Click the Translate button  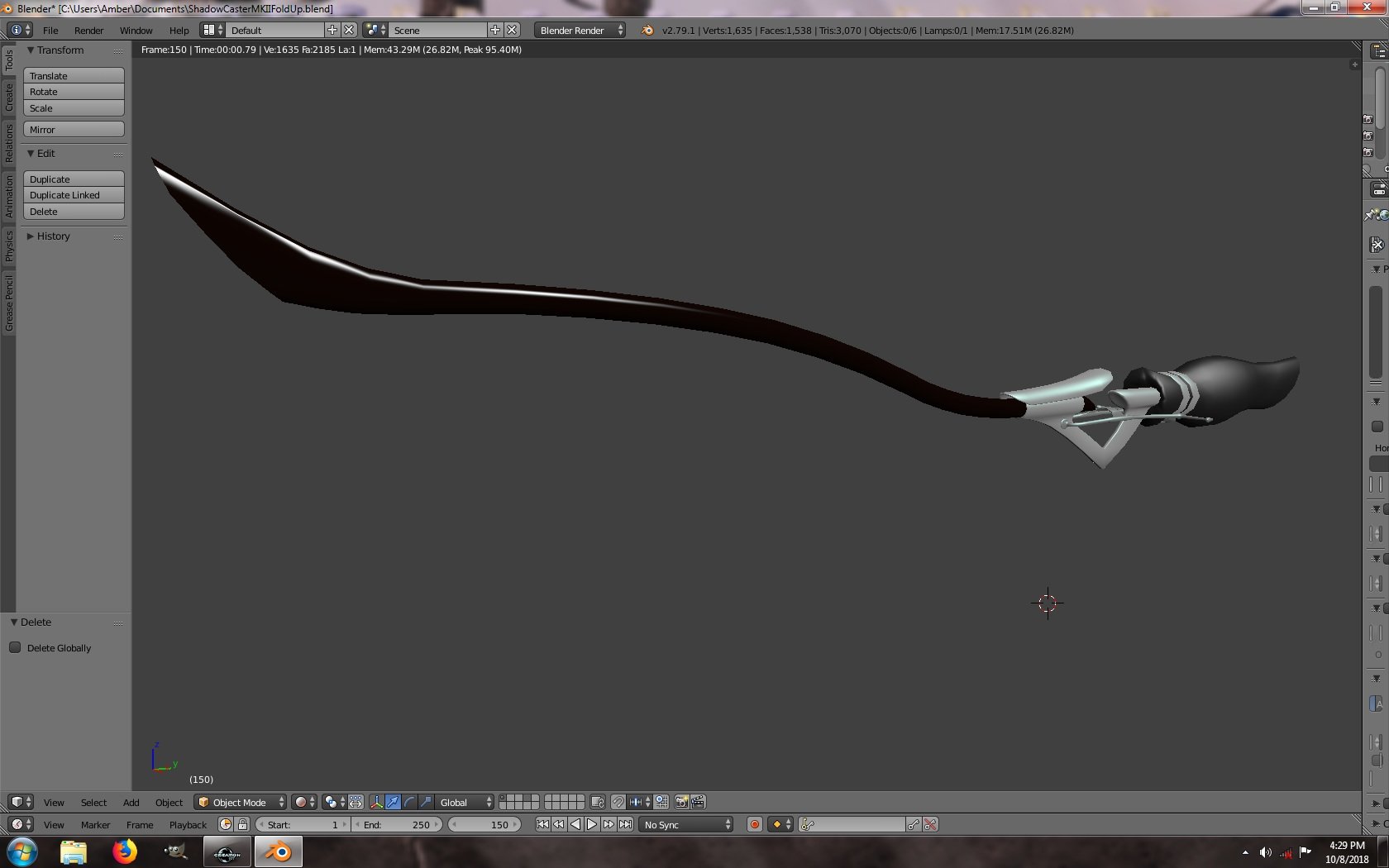point(74,75)
